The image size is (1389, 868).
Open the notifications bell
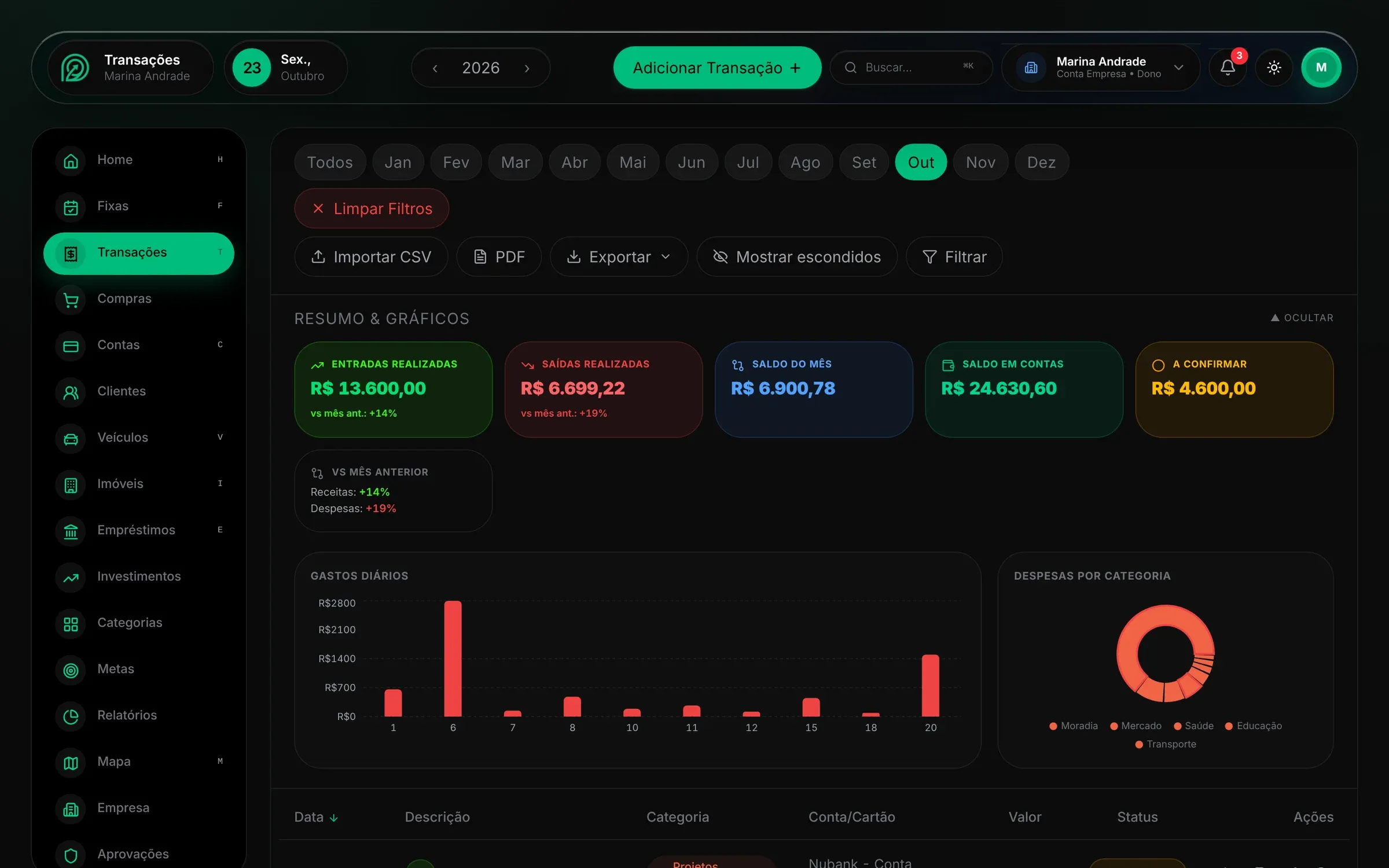[x=1228, y=68]
